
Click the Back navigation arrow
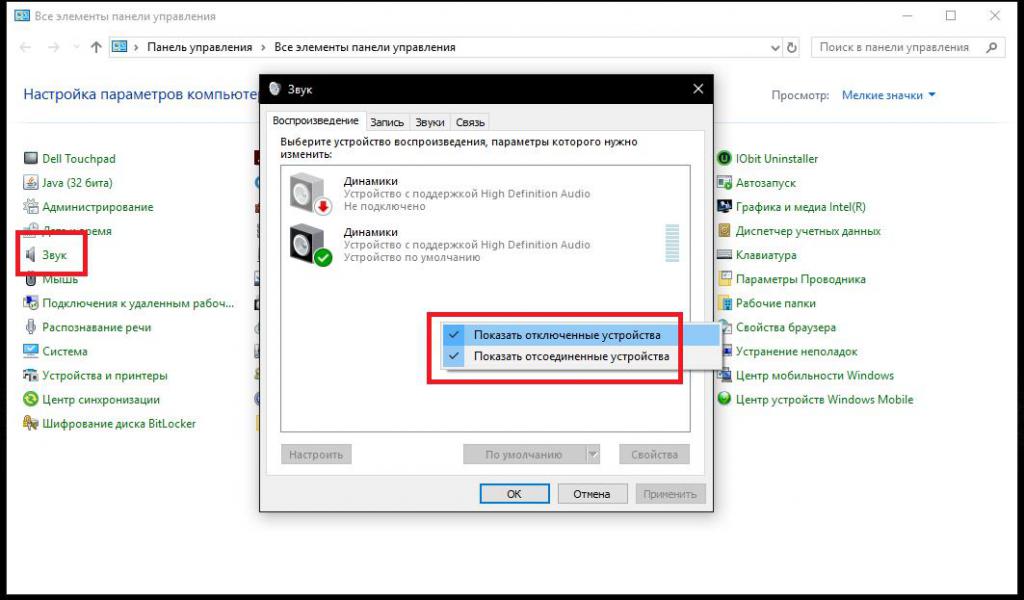click(x=25, y=47)
